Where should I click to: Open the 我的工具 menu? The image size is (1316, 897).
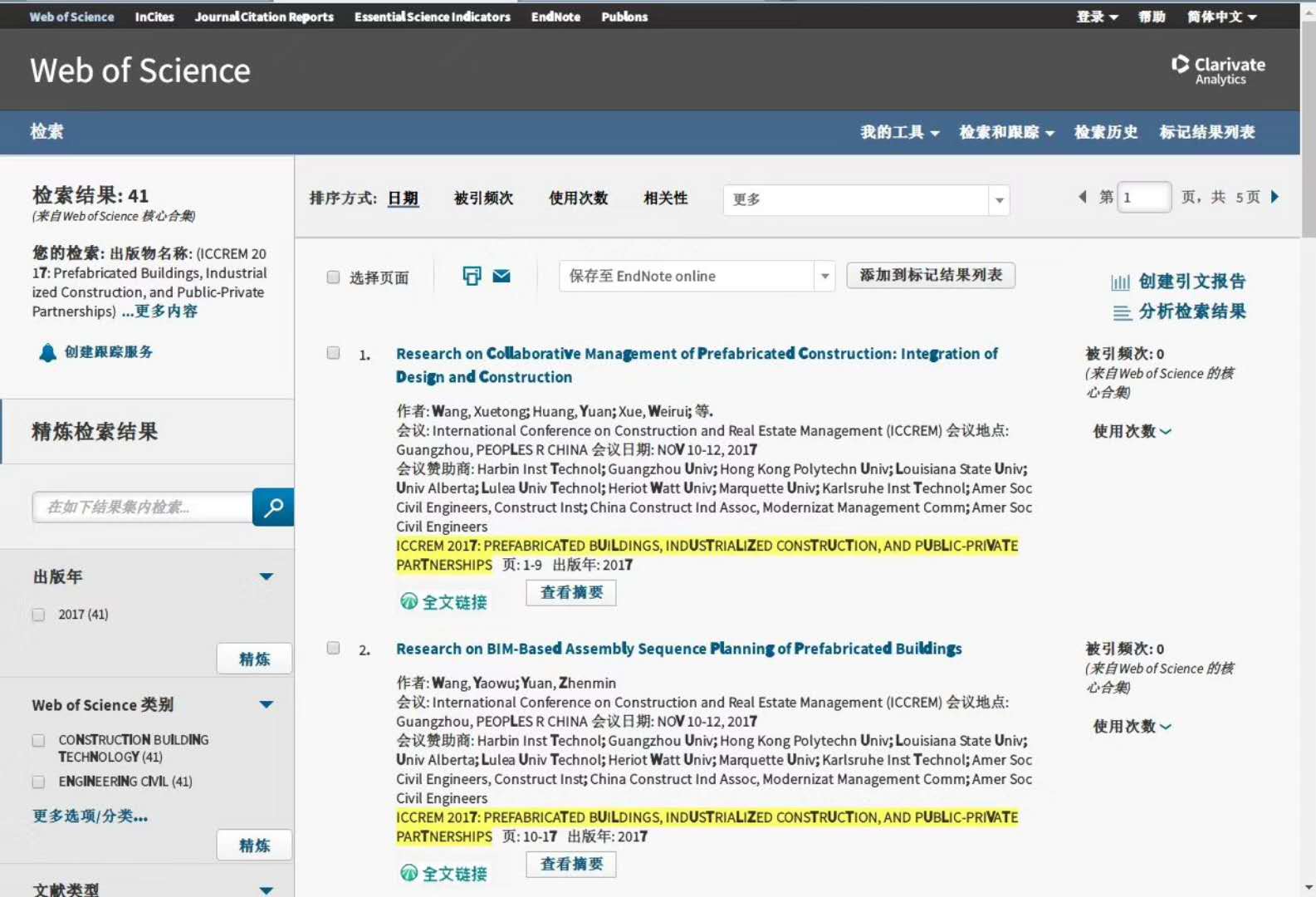[x=899, y=132]
